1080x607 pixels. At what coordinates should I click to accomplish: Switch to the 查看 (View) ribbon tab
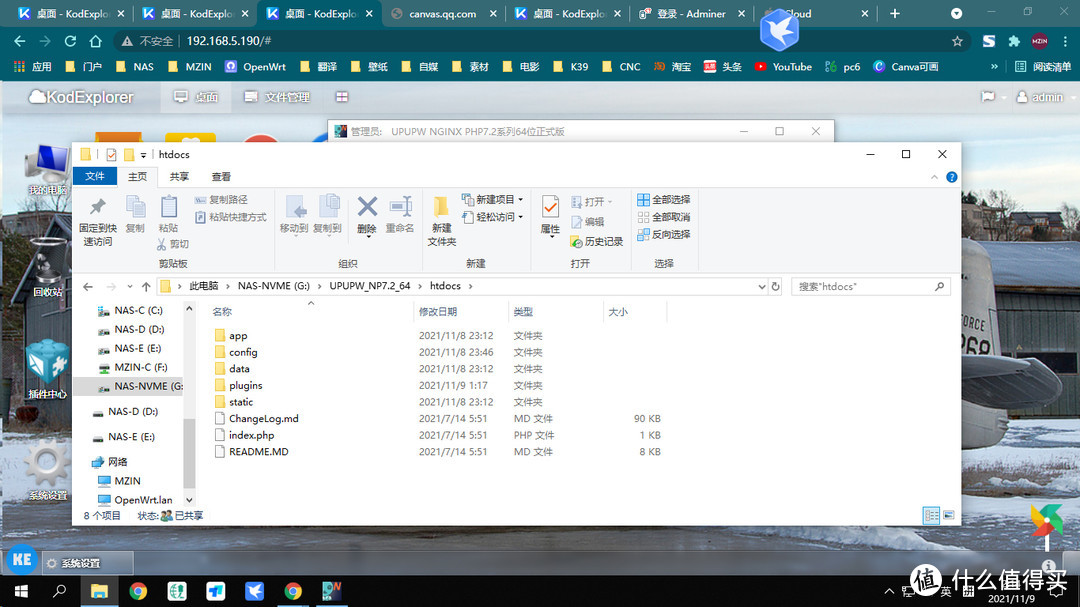(219, 175)
